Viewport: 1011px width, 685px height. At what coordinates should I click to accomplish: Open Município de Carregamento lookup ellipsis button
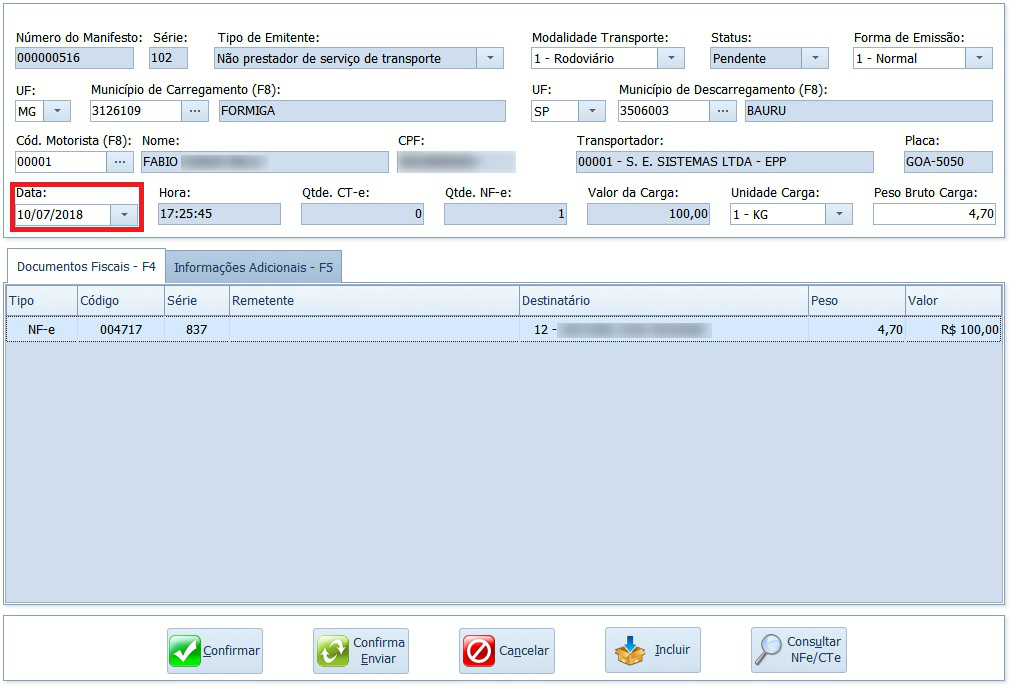194,110
